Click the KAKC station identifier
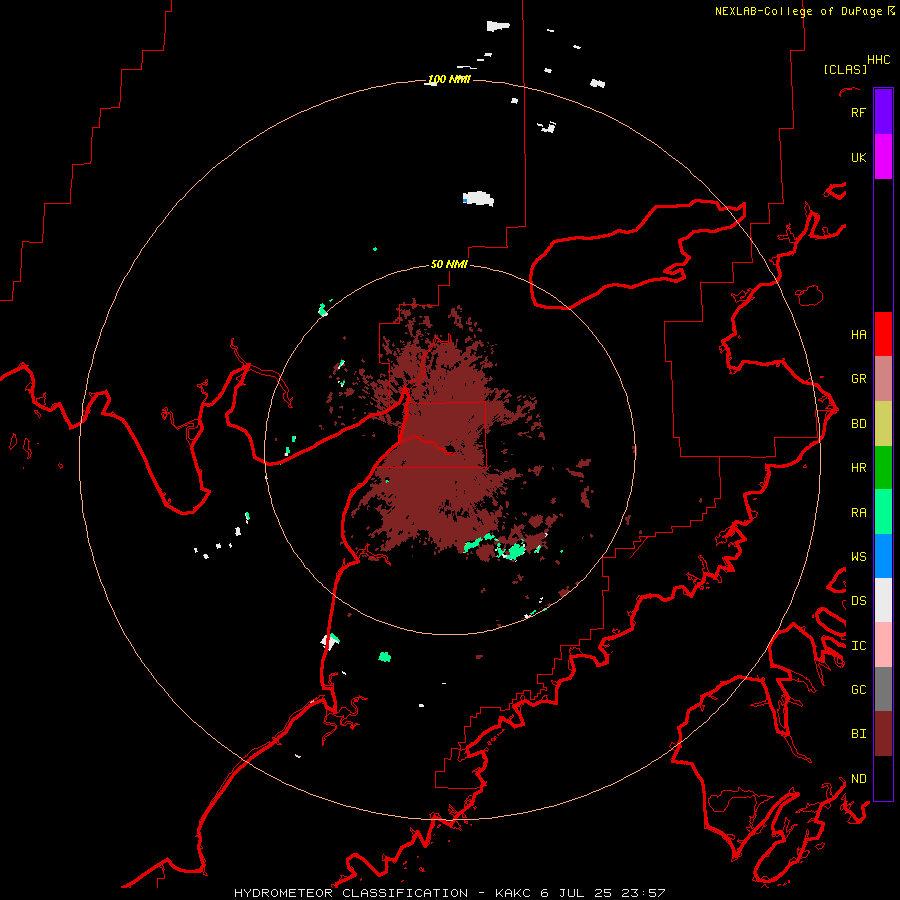 (x=512, y=893)
